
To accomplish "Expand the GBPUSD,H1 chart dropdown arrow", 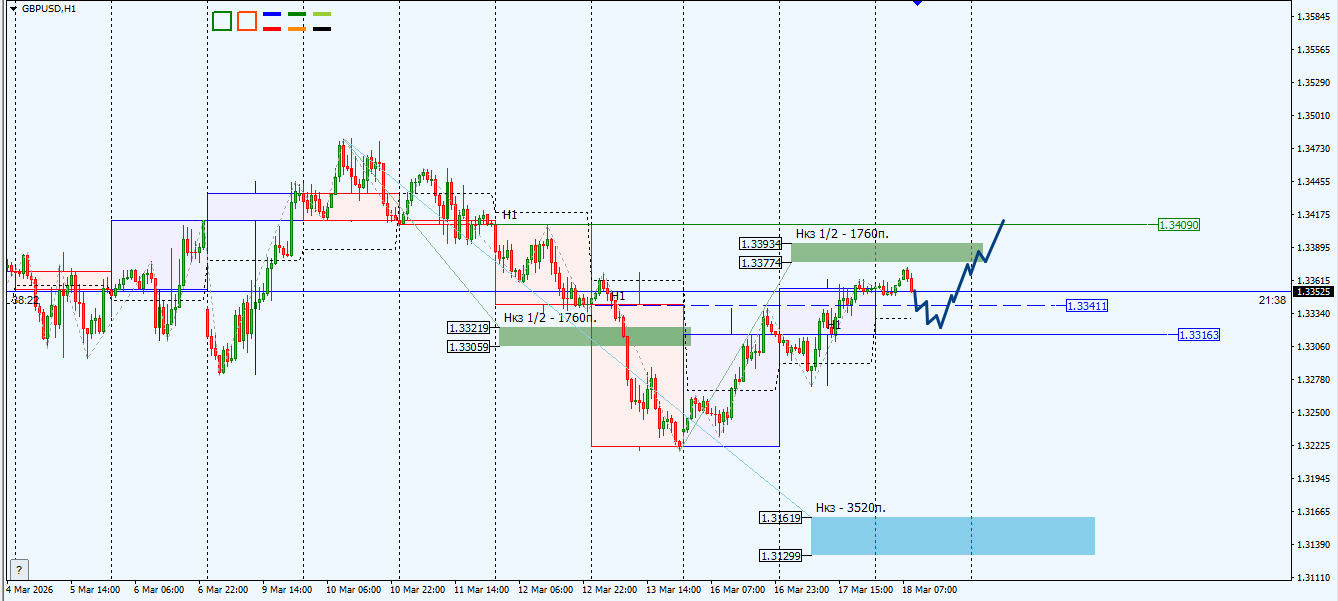I will click(x=13, y=9).
